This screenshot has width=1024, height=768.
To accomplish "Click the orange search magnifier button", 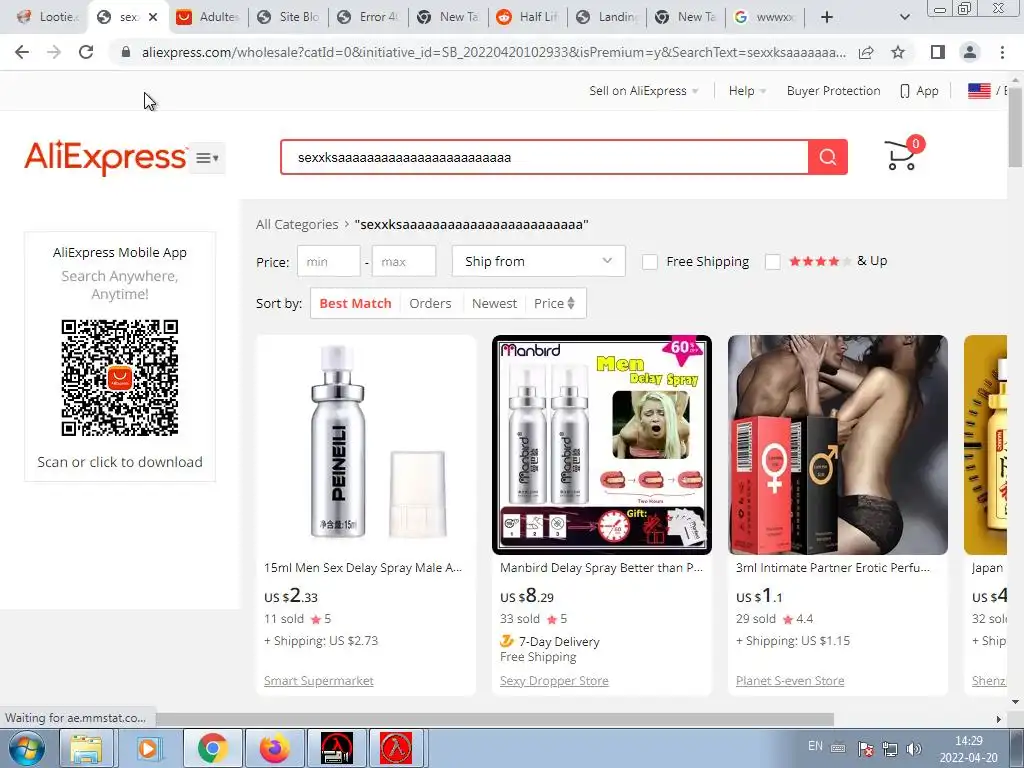I will coord(827,157).
